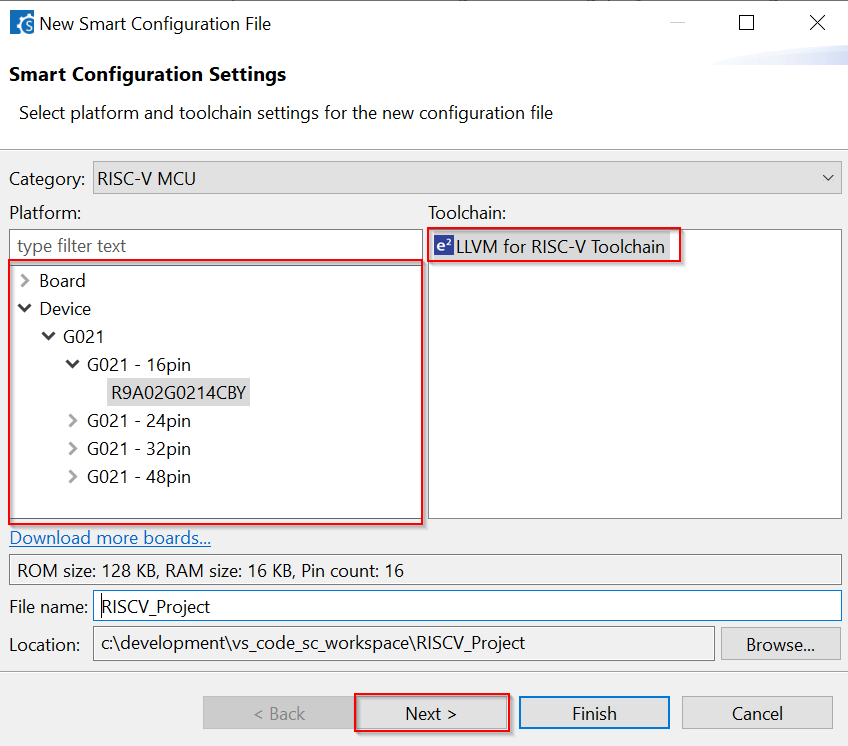Cancel the new configuration dialog
This screenshot has height=746, width=848.
coord(757,714)
